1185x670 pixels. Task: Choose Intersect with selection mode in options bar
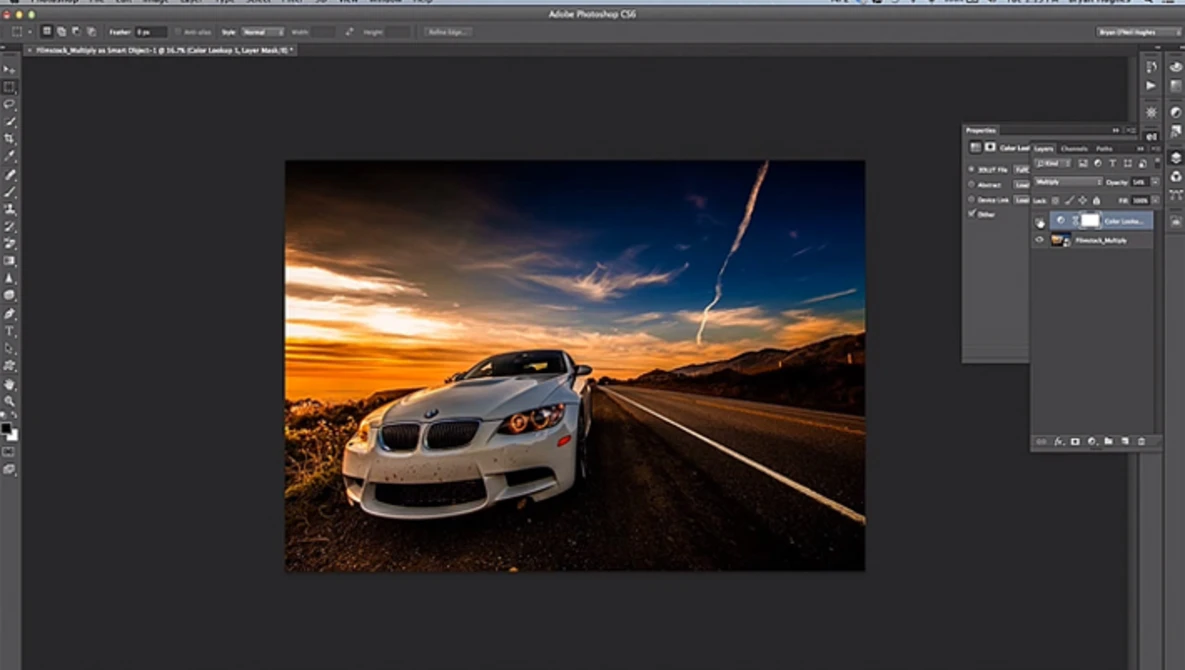[91, 32]
